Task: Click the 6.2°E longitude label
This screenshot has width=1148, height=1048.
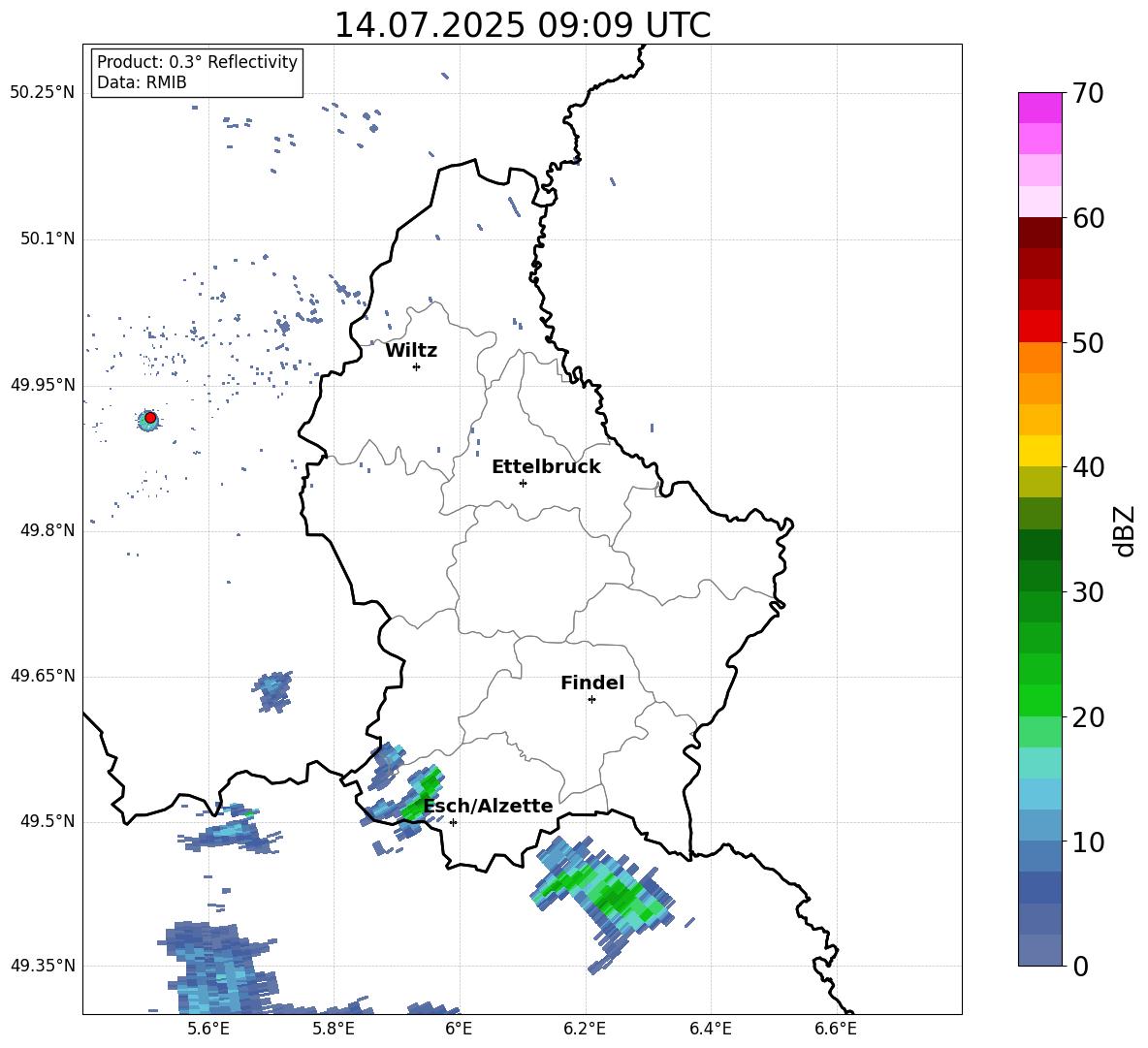Action: [x=585, y=1029]
